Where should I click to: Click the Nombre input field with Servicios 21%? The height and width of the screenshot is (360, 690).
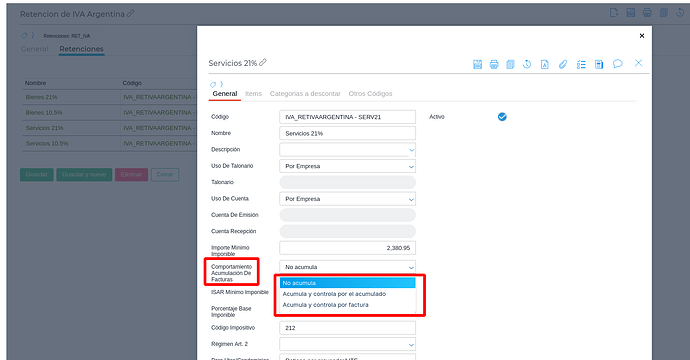pyautogui.click(x=347, y=133)
